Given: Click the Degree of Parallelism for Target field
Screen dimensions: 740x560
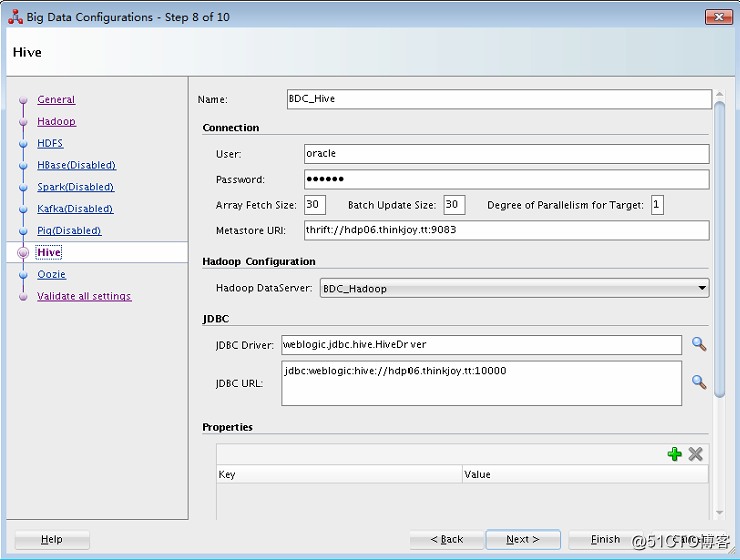Looking at the screenshot, I should pyautogui.click(x=657, y=205).
